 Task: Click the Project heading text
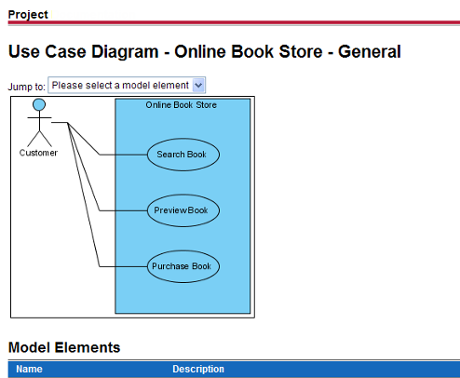pos(28,15)
